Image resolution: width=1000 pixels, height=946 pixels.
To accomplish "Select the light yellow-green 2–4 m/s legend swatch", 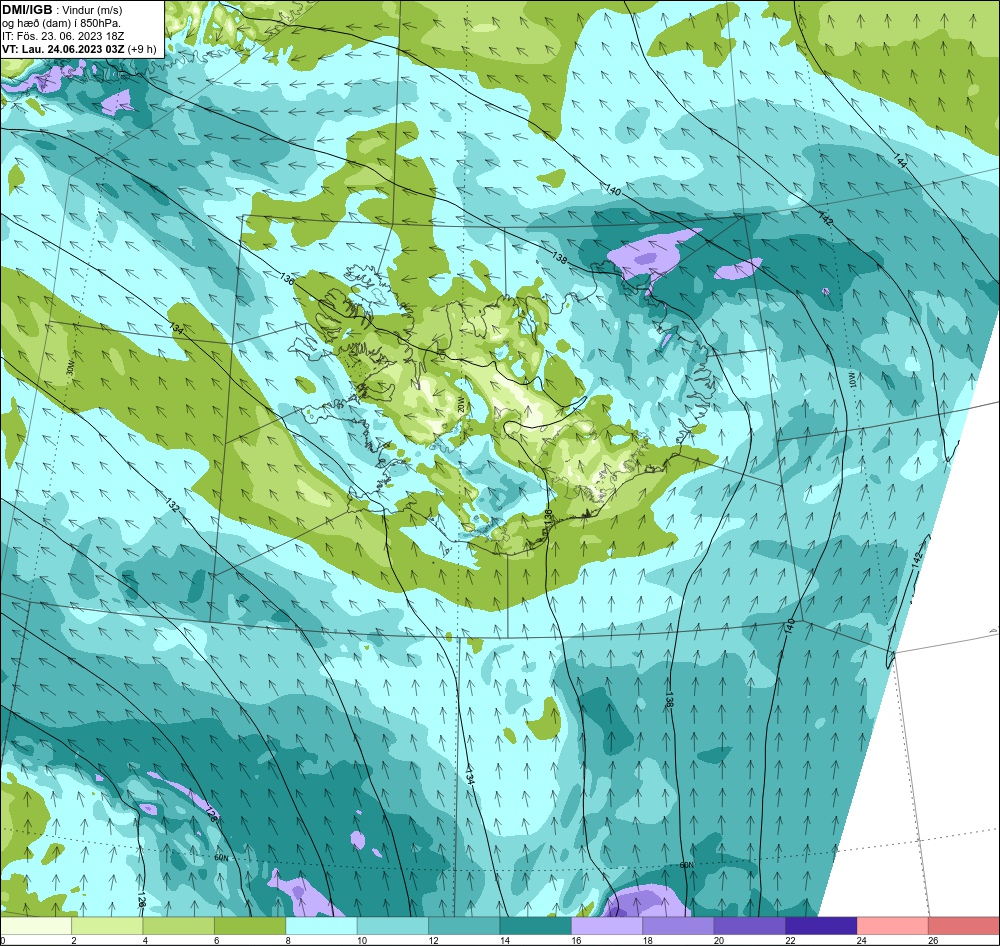I will (x=107, y=926).
